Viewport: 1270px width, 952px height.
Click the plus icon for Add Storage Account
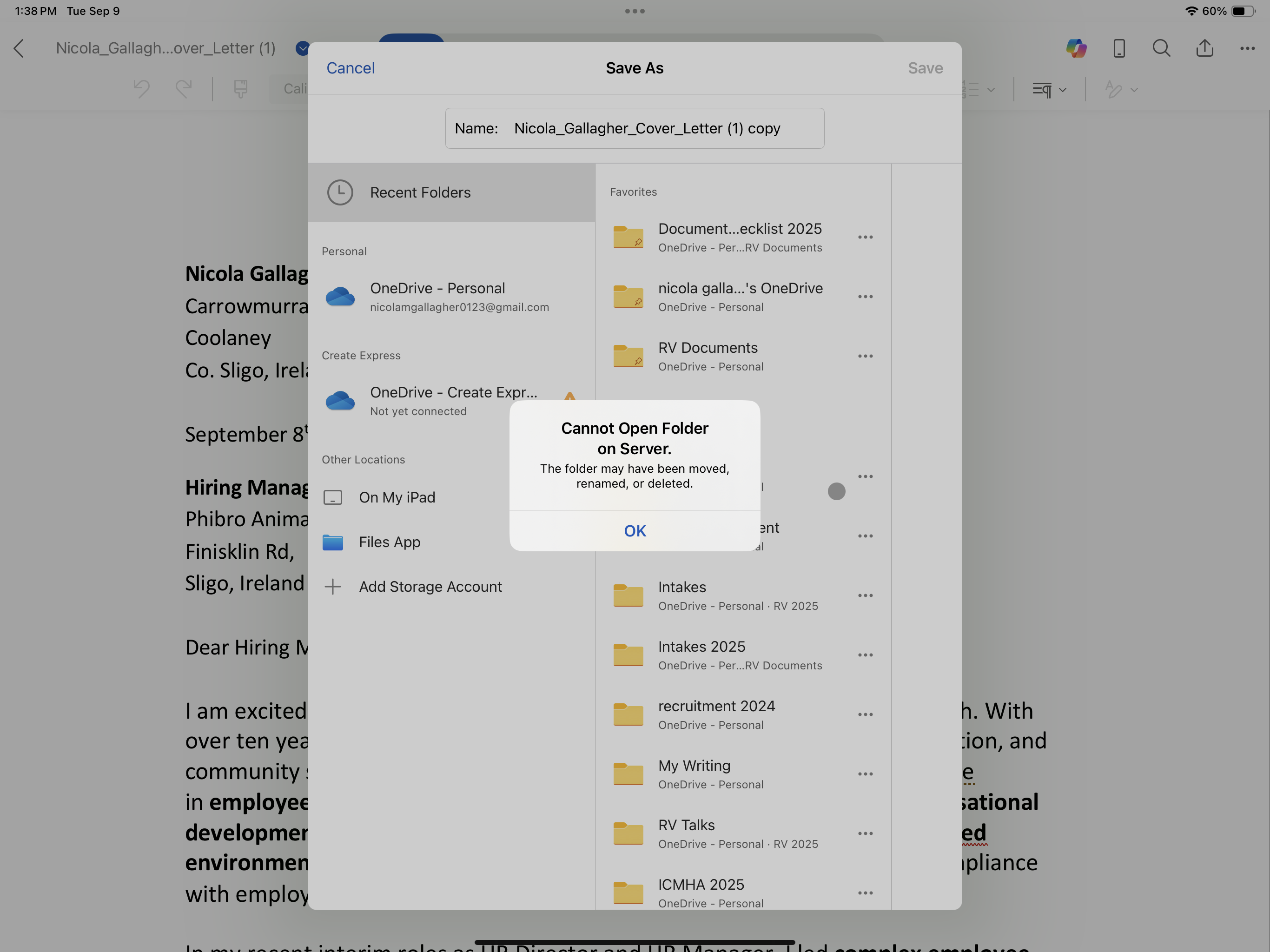(x=332, y=586)
